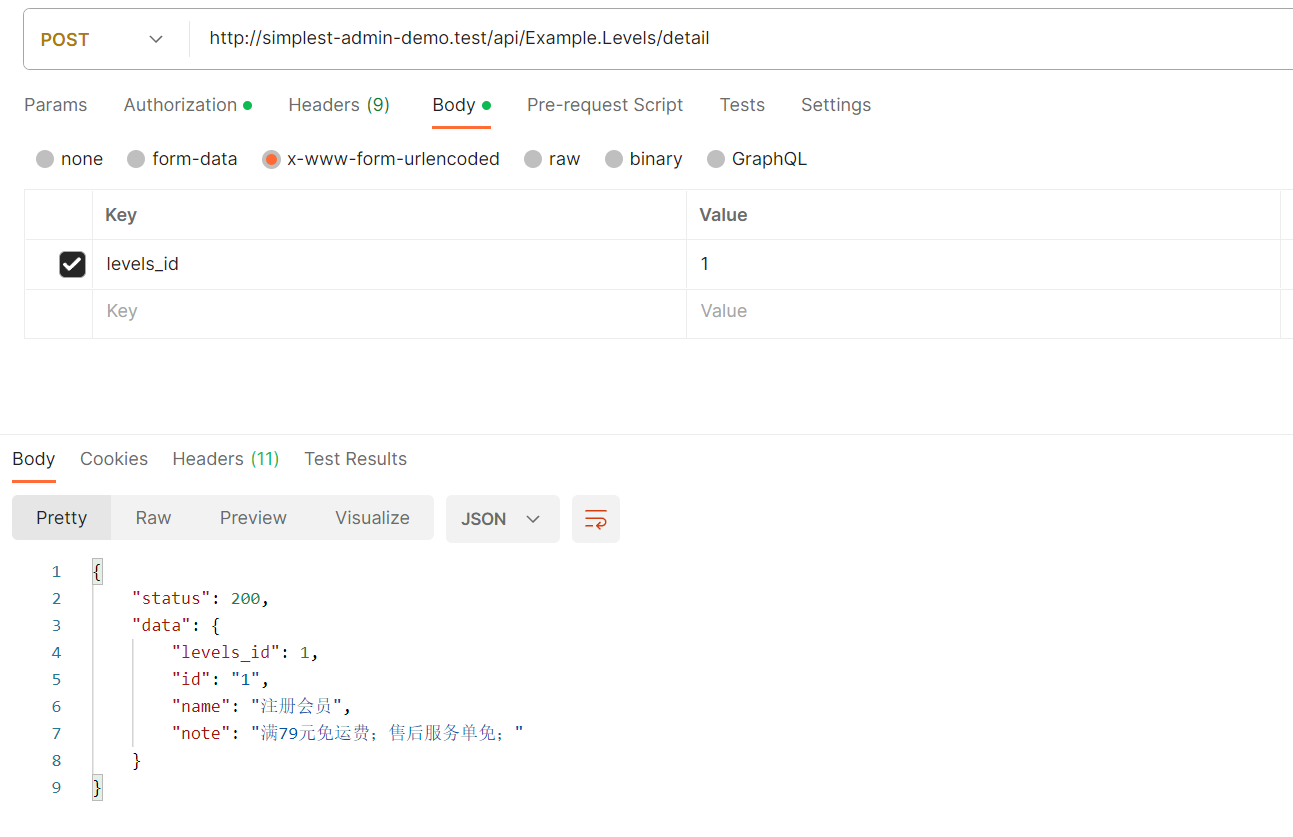The width and height of the screenshot is (1293, 837).
Task: Expand the JSON format dropdown
Action: coord(501,519)
